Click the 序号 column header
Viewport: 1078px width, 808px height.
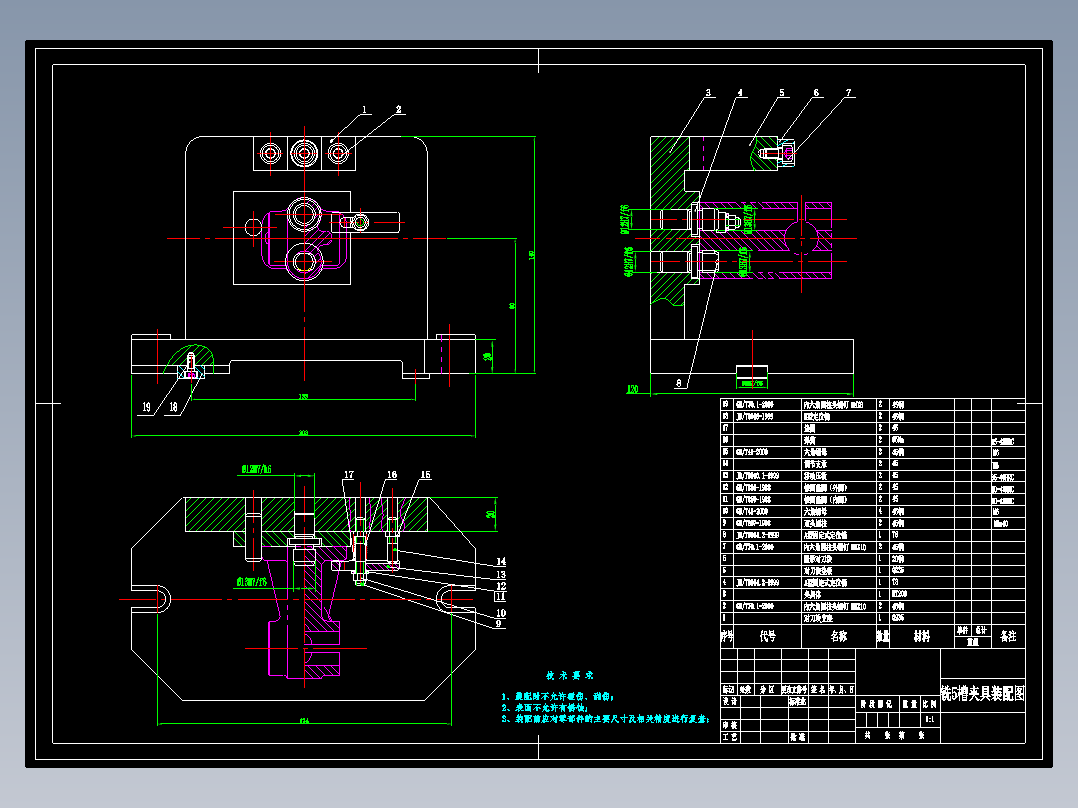pyautogui.click(x=727, y=636)
